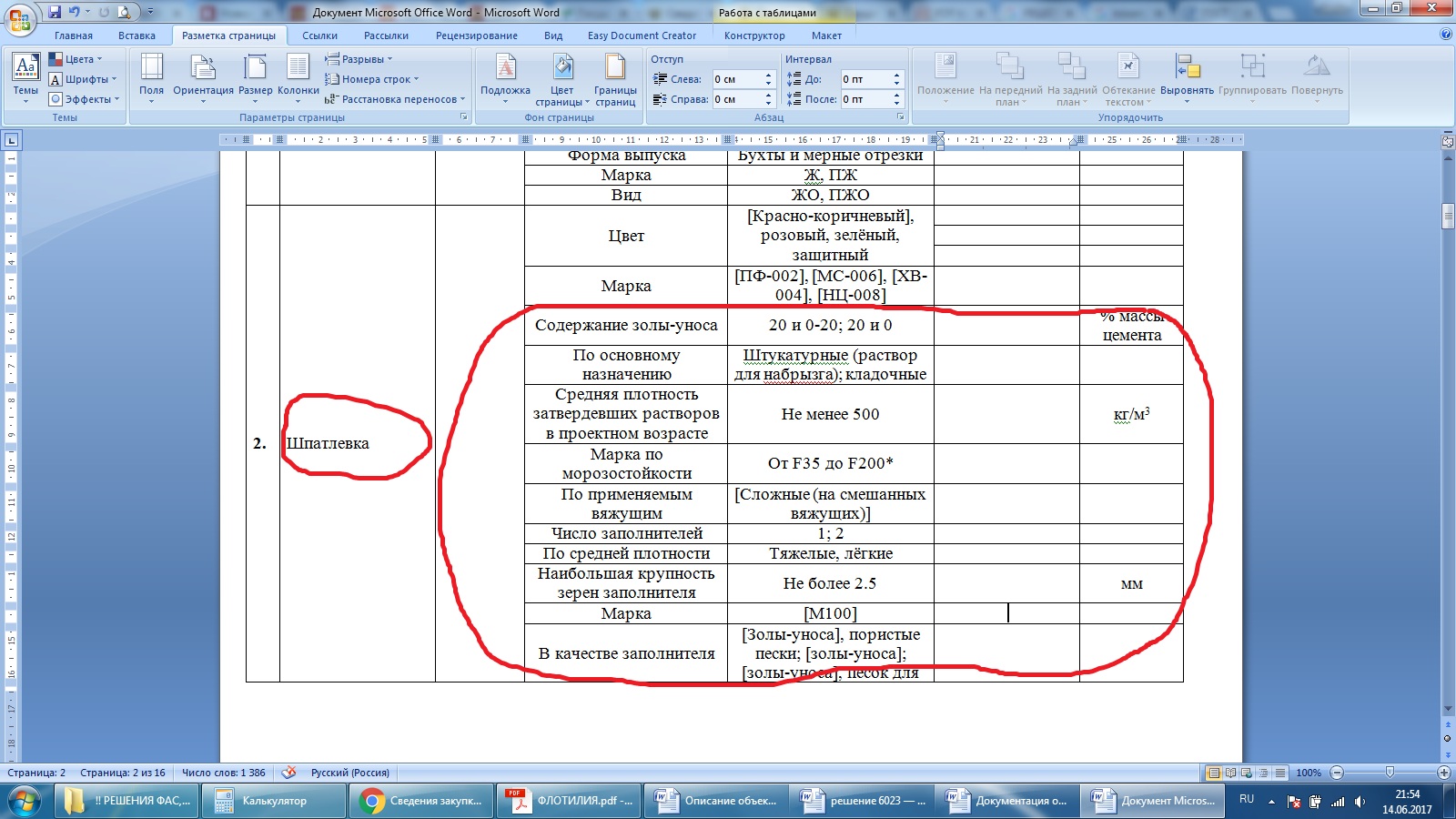Image resolution: width=1456 pixels, height=819 pixels.
Task: Open the Рецензирование ribbon tab
Action: pos(476,35)
